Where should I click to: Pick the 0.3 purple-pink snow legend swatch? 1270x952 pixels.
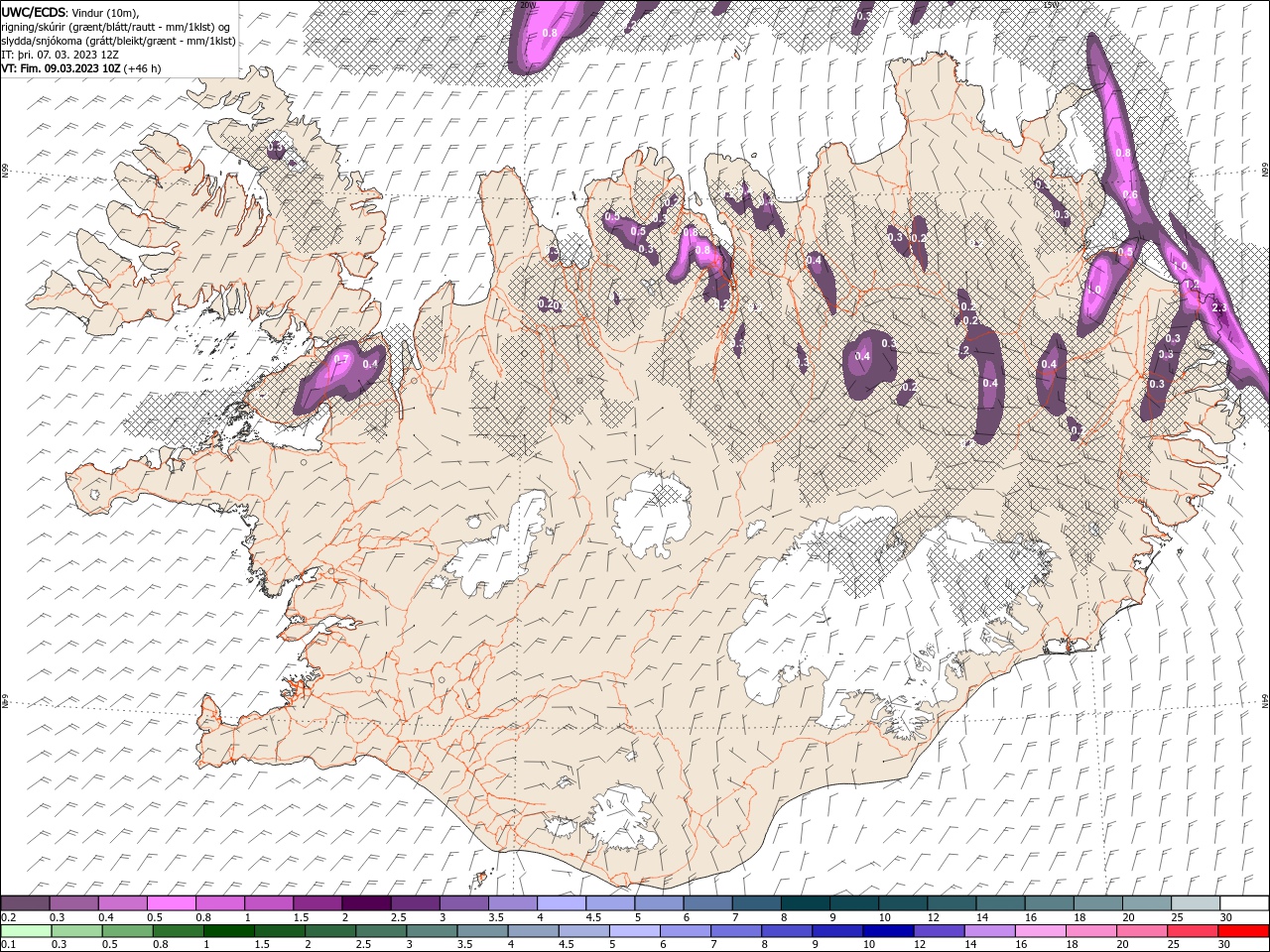73,903
